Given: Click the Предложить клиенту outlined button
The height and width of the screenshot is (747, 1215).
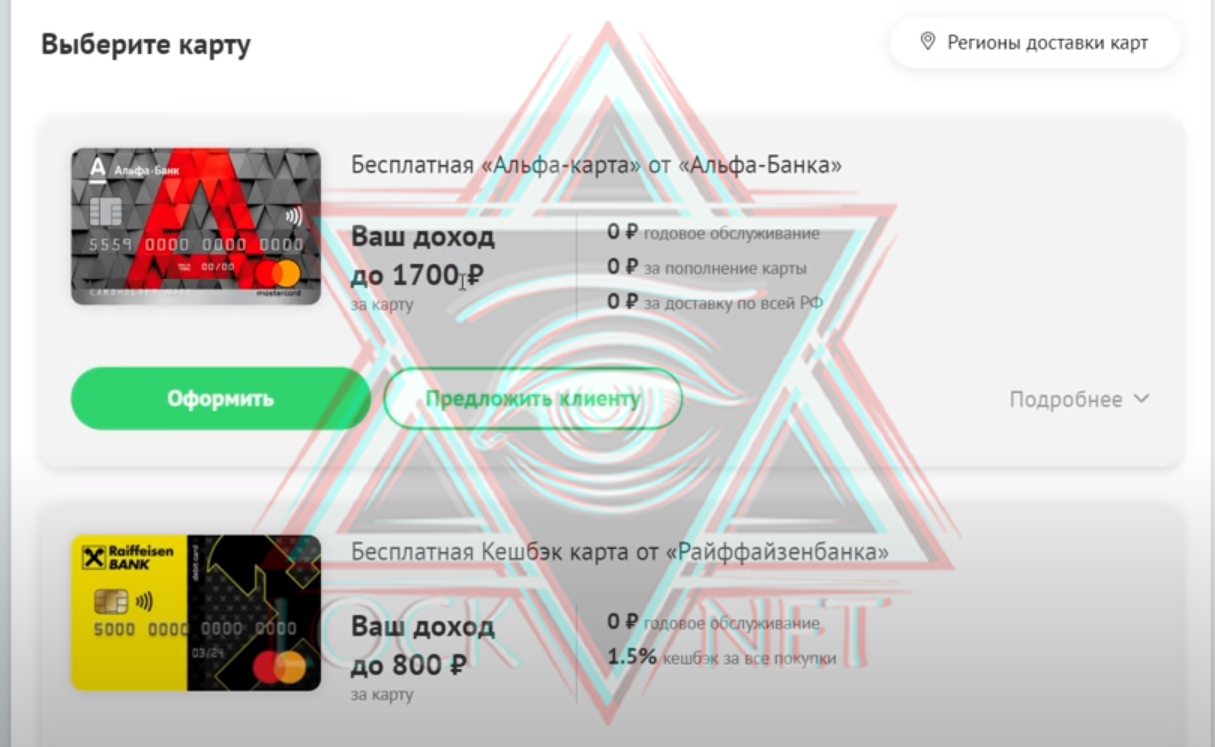Looking at the screenshot, I should pyautogui.click(x=532, y=398).
